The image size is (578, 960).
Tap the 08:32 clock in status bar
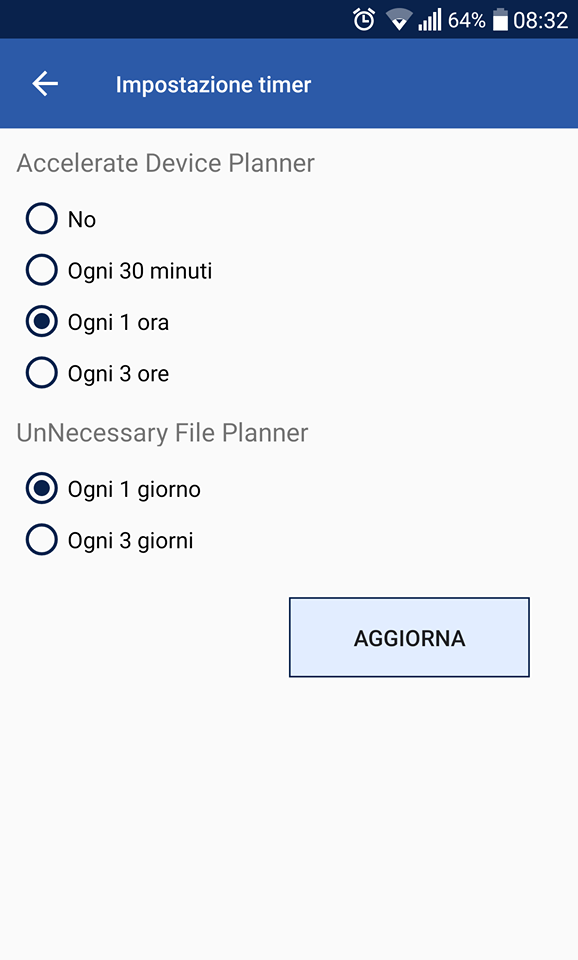(x=541, y=20)
